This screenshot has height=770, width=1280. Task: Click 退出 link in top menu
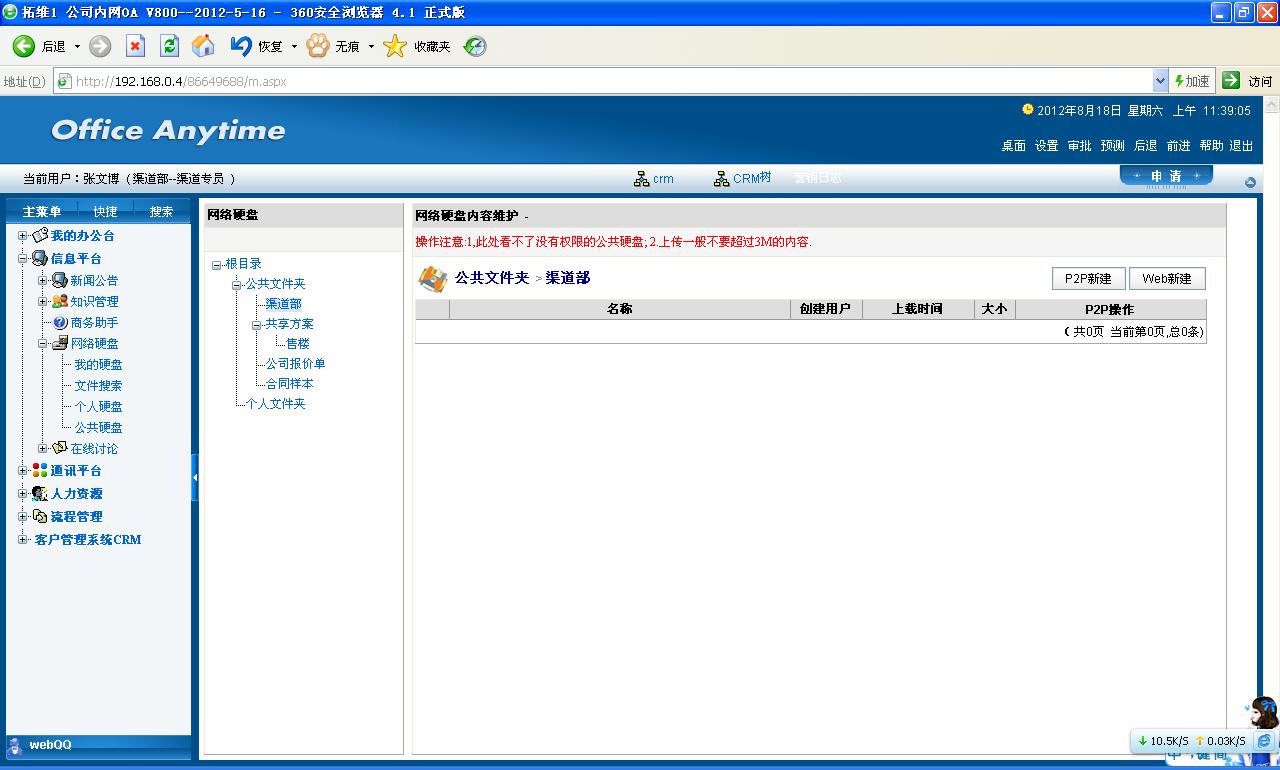tap(1241, 146)
